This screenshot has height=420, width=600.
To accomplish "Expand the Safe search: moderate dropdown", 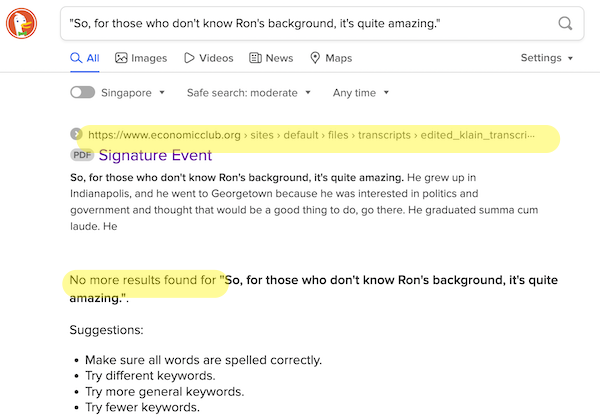I will click(x=249, y=93).
